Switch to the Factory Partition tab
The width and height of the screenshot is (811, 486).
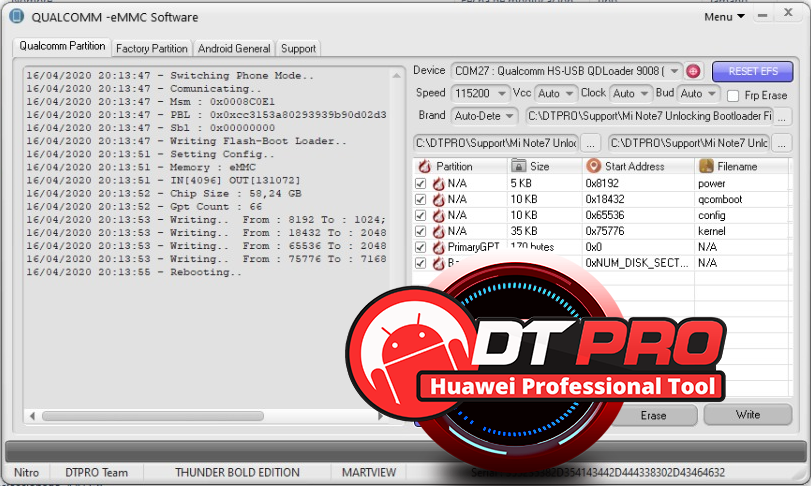152,49
